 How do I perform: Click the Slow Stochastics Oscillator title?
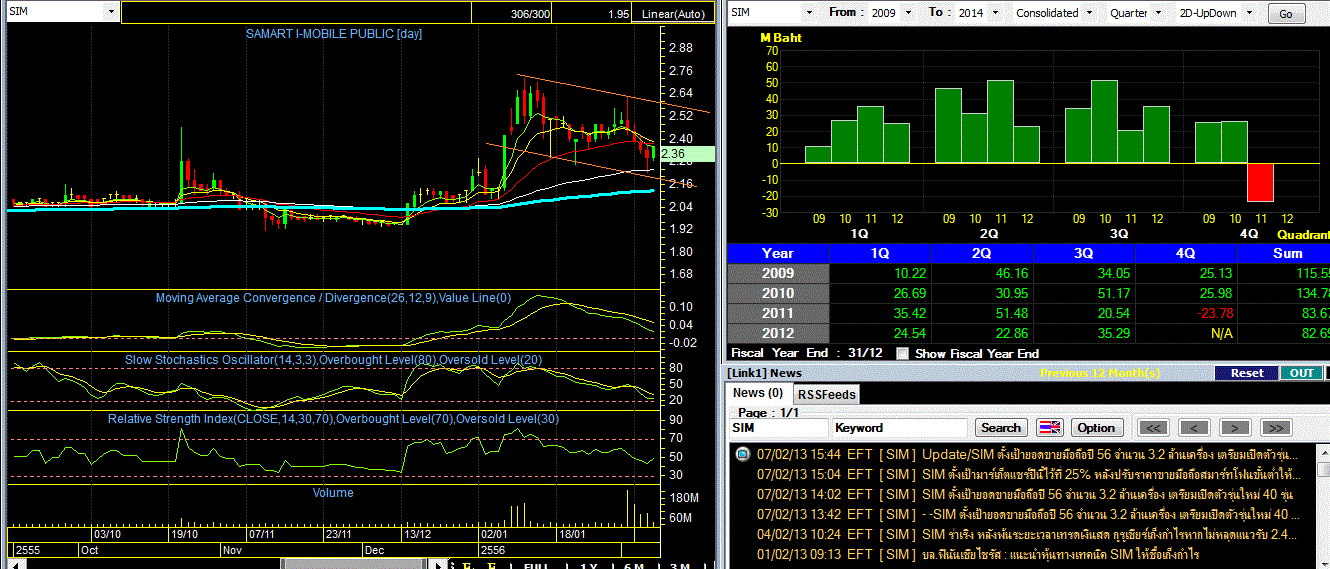click(332, 359)
